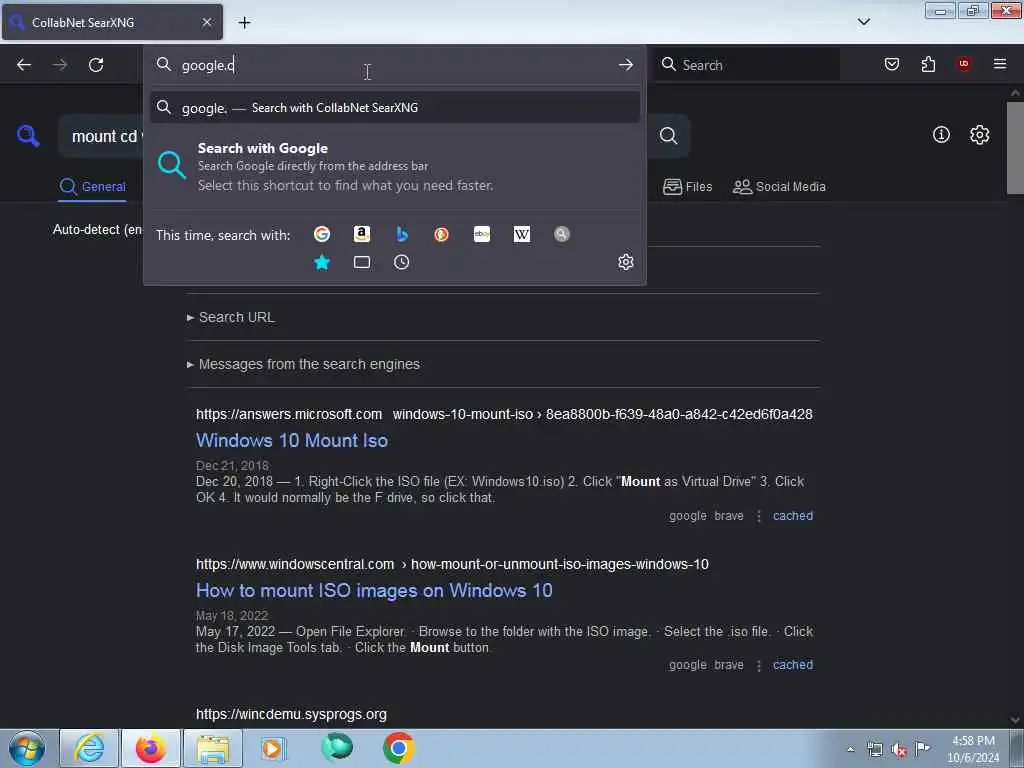Image resolution: width=1024 pixels, height=768 pixels.
Task: Open SearXNG preferences gear icon
Action: (980, 135)
